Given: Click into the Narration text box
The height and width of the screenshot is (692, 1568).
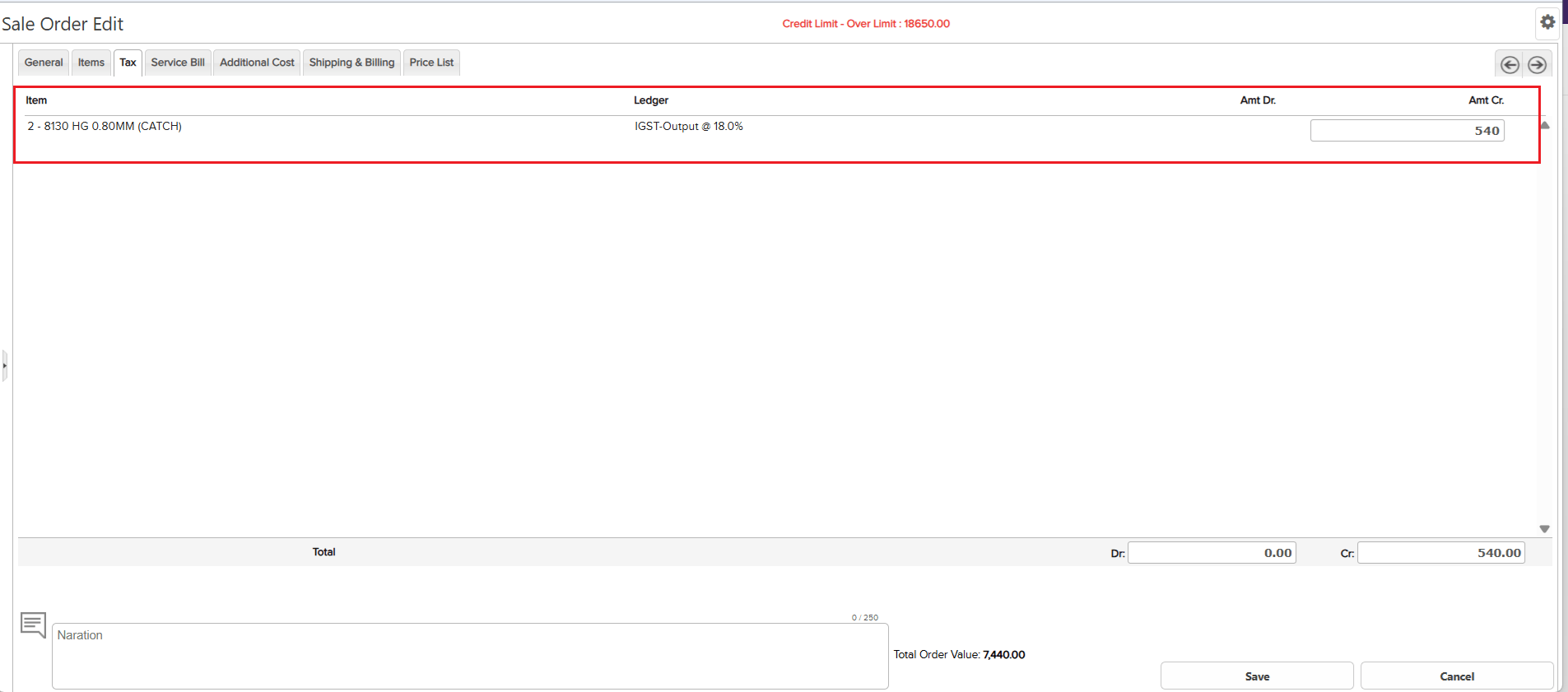Looking at the screenshot, I should pos(469,656).
